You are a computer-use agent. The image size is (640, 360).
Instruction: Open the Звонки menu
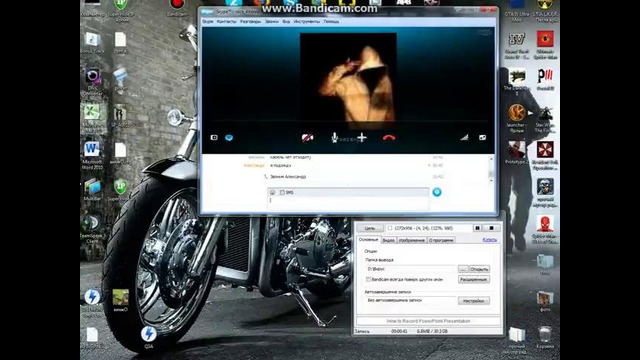coord(271,22)
